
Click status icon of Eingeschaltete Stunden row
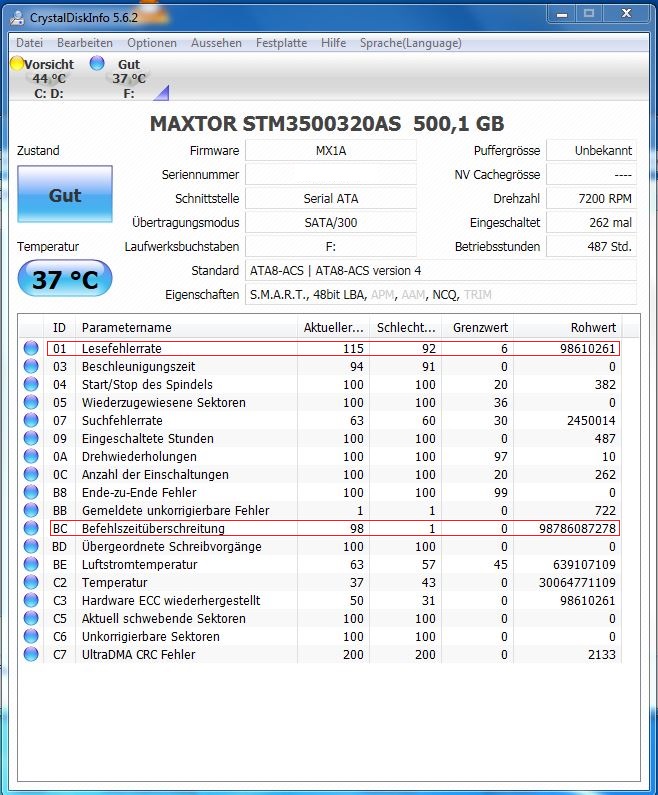pos(31,438)
